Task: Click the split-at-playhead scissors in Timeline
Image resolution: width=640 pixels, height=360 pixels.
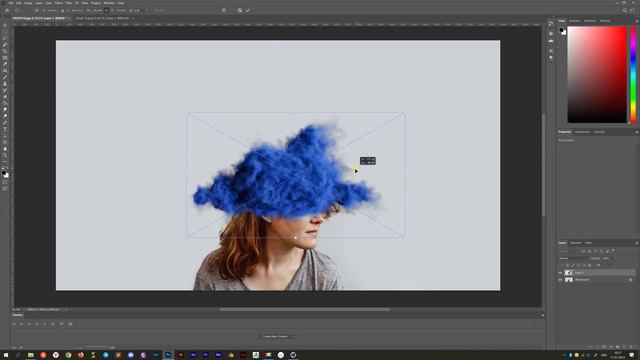Action: [62, 324]
